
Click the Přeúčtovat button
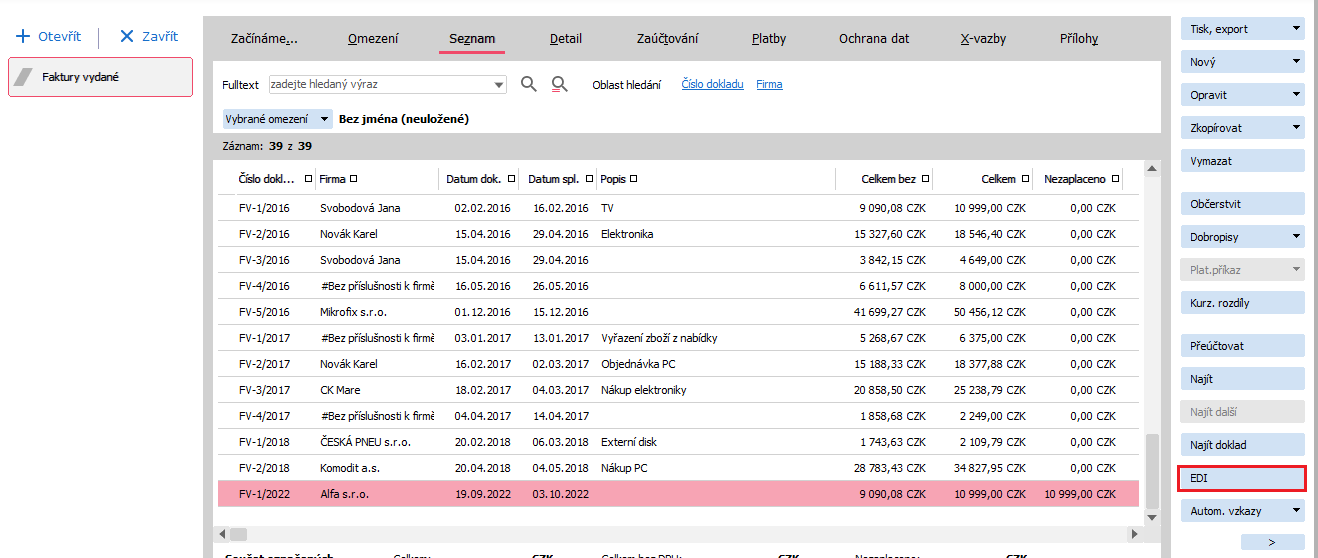coord(1243,346)
